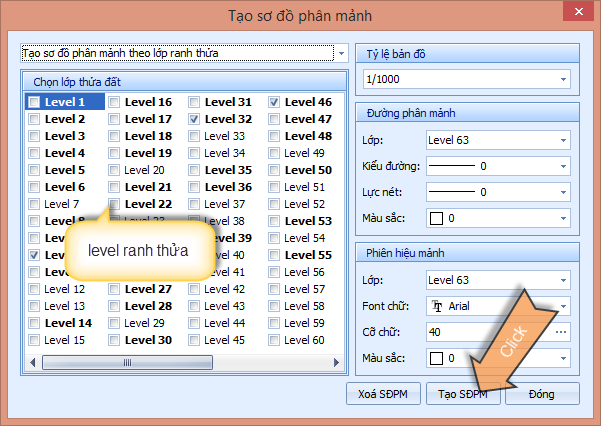Screen dimensions: 601x426
Task: Click the horizontal scrollbar right arrow
Action: tap(336, 363)
